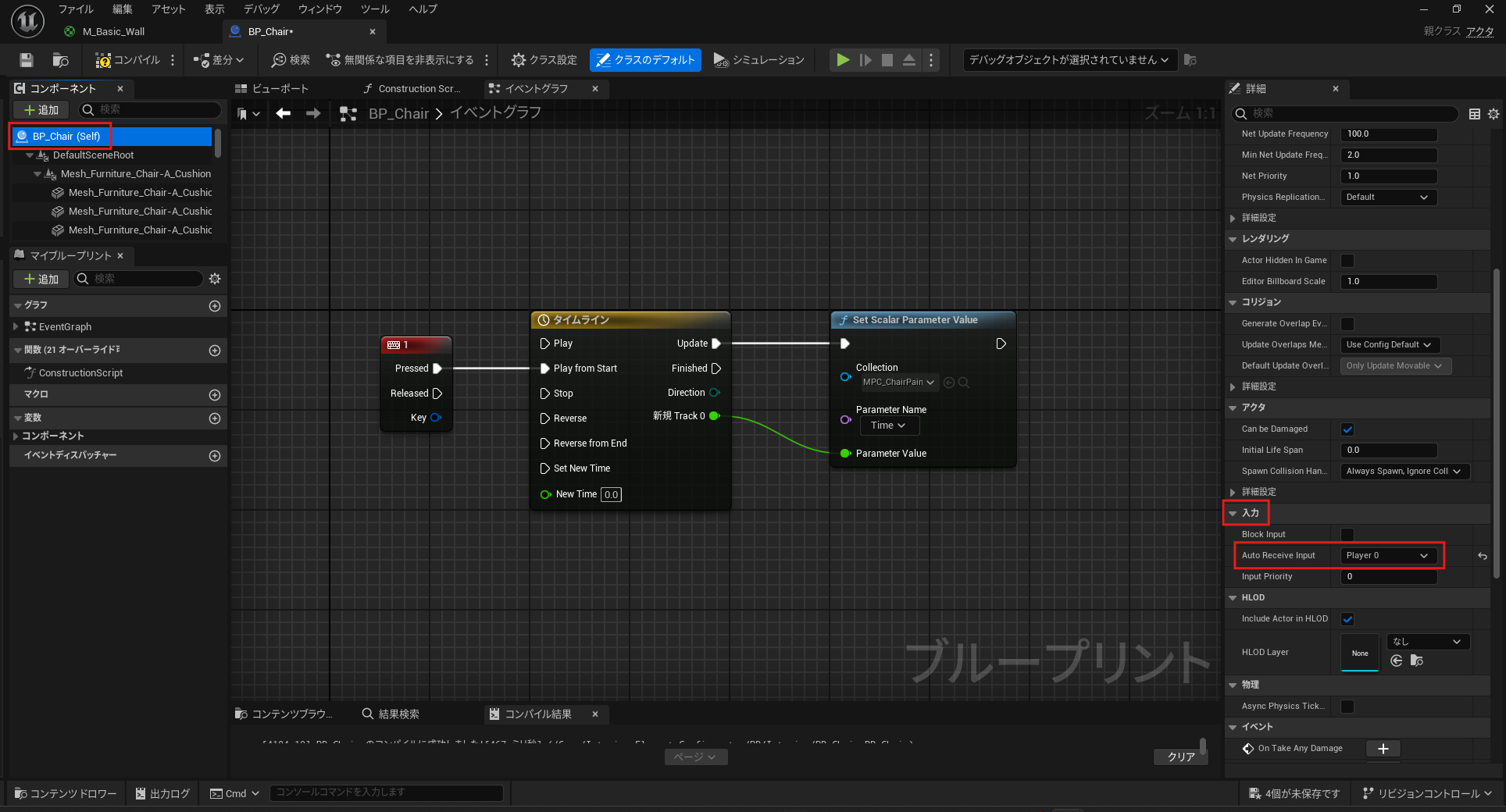Click the Net Update Frequency value field
1506x812 pixels.
pyautogui.click(x=1388, y=134)
